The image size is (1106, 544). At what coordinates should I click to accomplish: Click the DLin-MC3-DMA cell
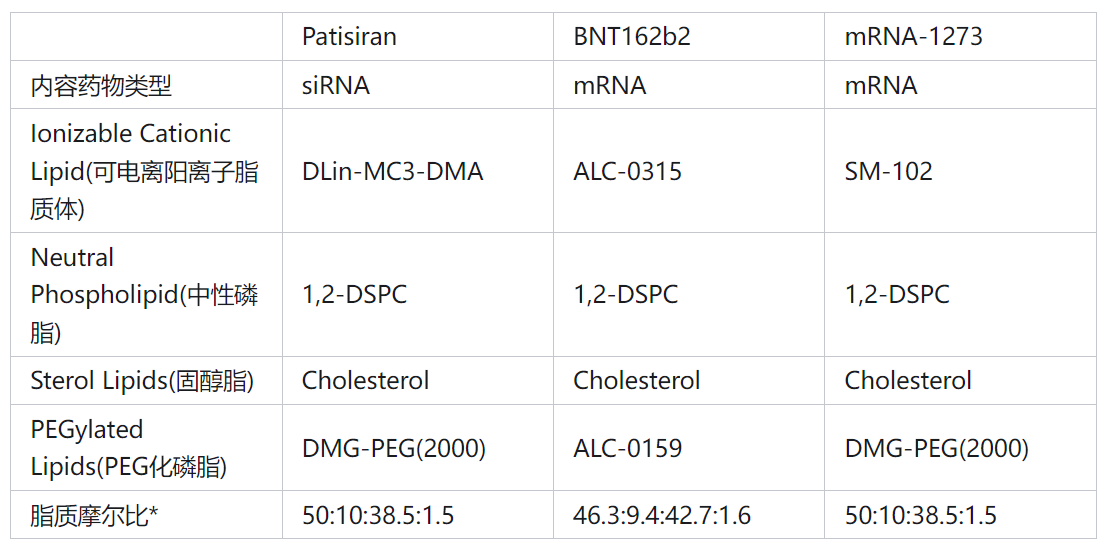tap(392, 171)
